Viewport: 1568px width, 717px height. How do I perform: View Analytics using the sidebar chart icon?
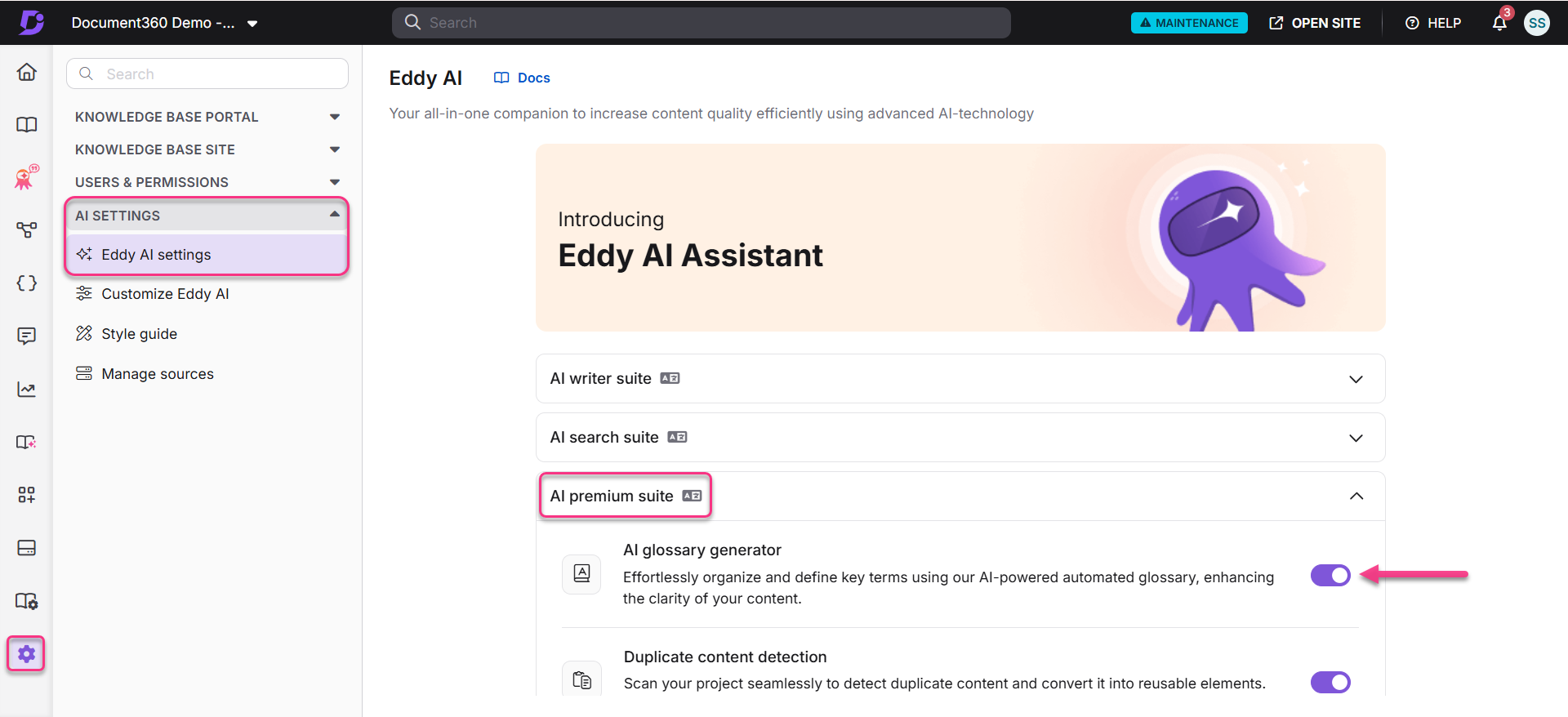(26, 389)
